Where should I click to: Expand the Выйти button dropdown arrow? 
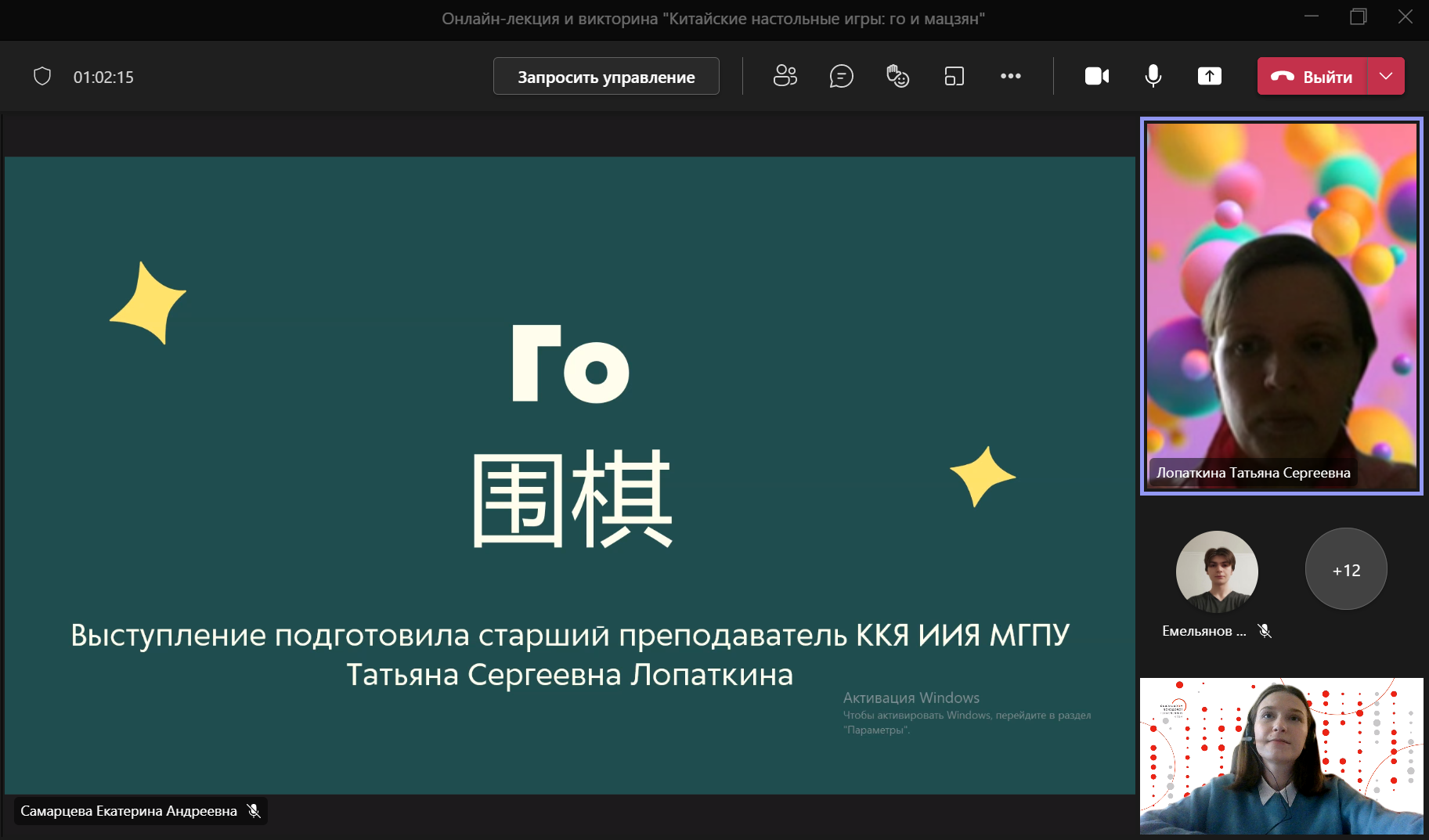(x=1385, y=76)
